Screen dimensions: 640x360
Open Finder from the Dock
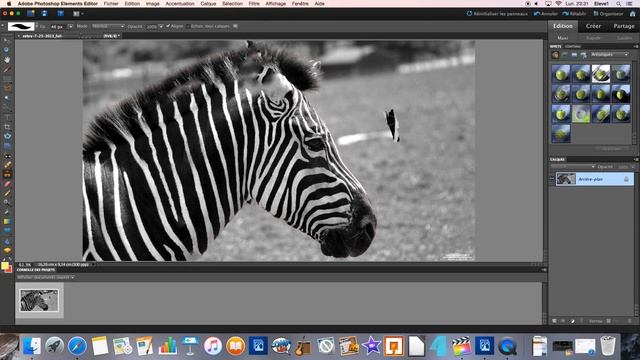click(32, 346)
